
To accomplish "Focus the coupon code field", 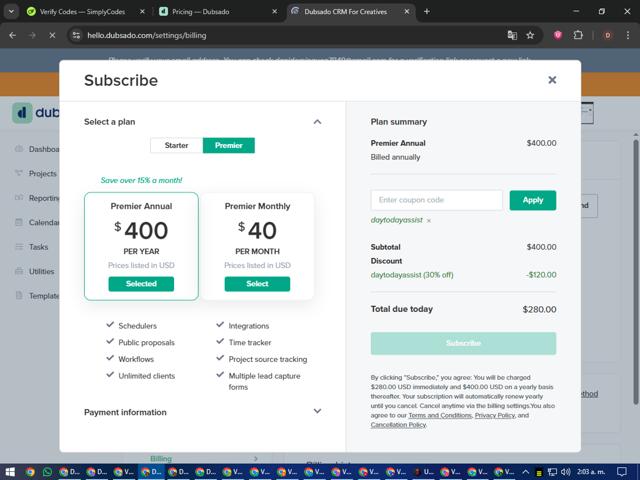I will tap(436, 200).
